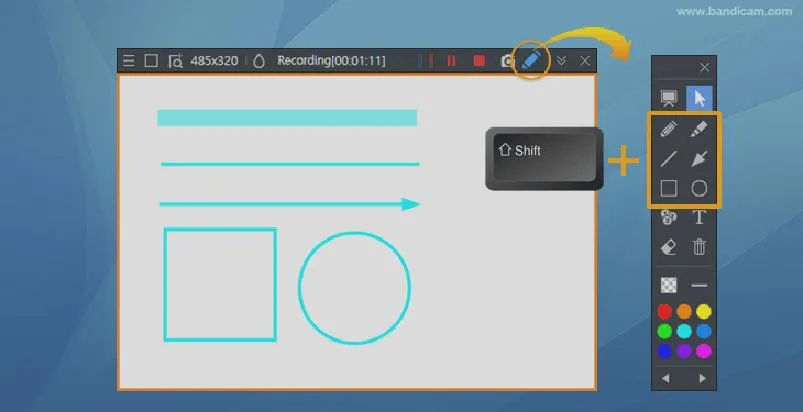Pick the Text tool
This screenshot has height=412, width=803.
pos(699,218)
